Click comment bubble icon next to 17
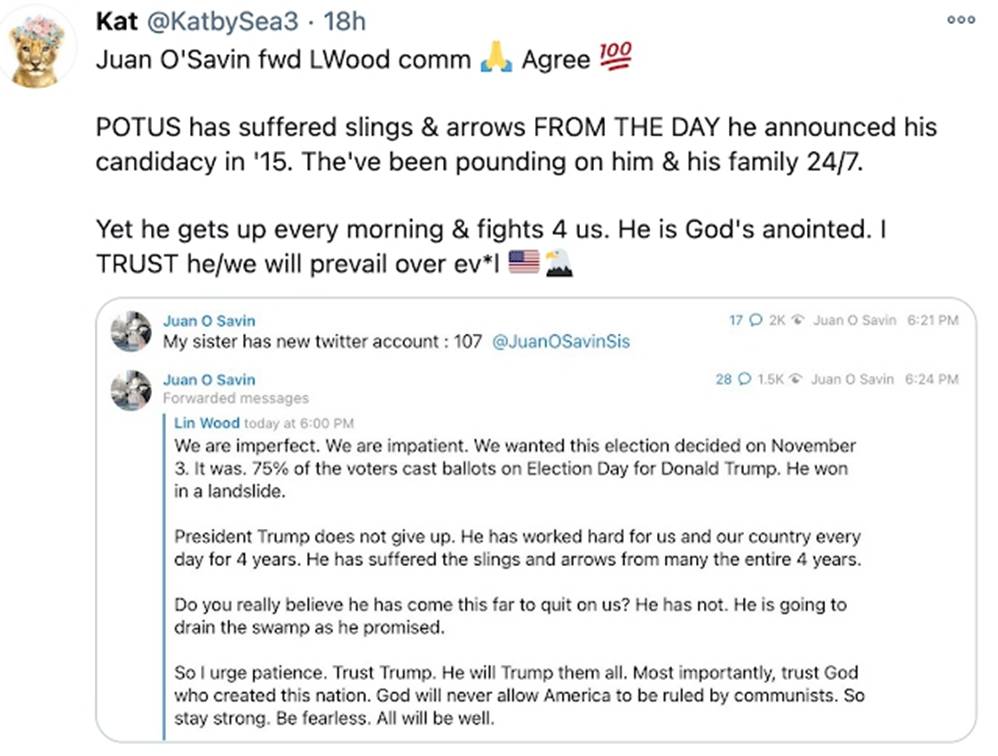 (755, 321)
